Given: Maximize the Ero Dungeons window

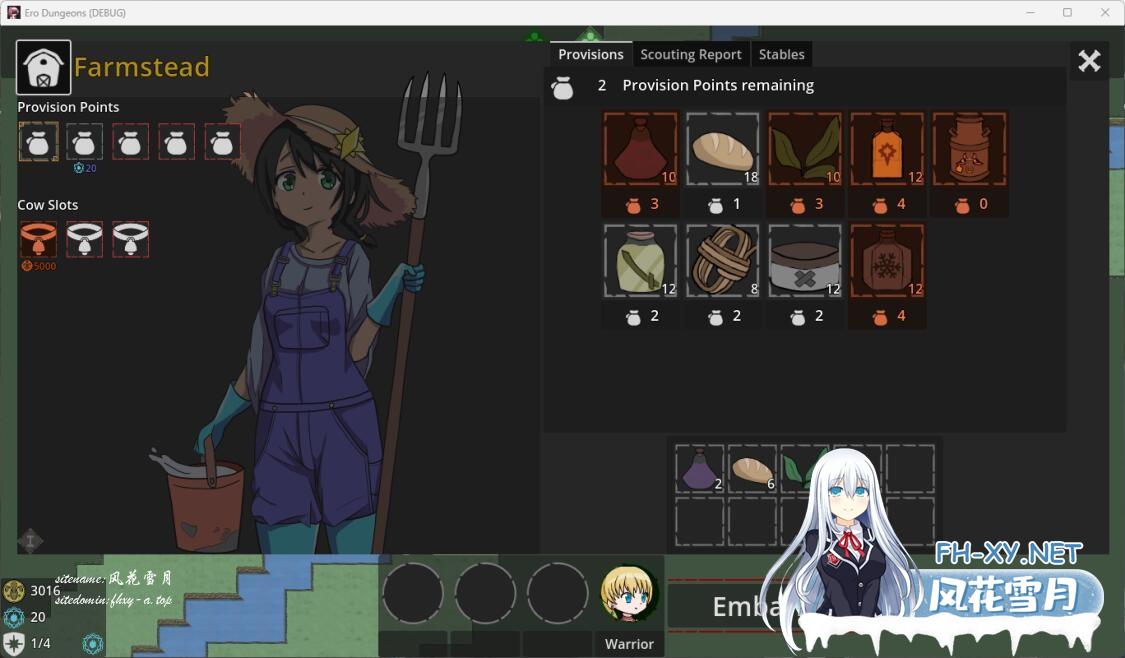Looking at the screenshot, I should point(1068,13).
